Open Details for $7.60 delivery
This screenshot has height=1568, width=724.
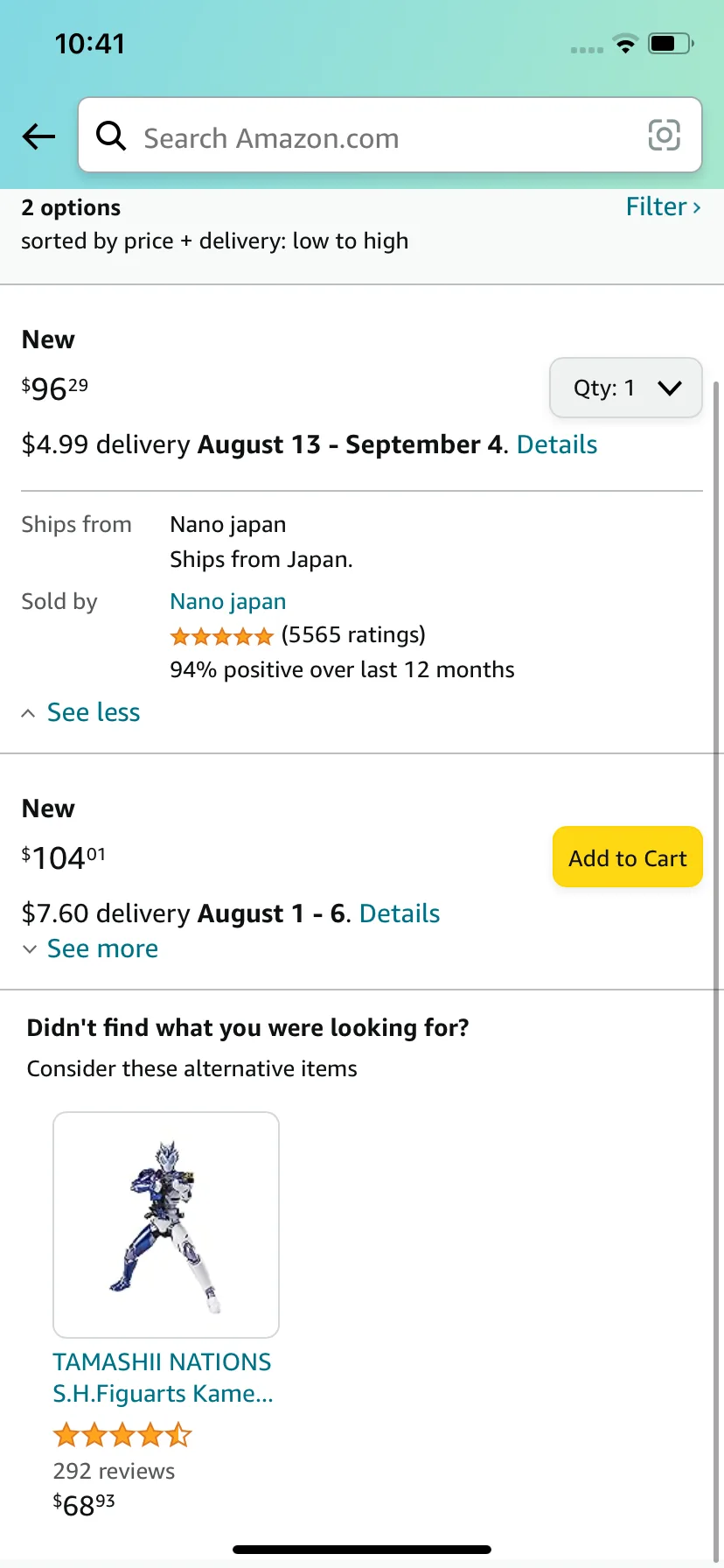click(400, 913)
